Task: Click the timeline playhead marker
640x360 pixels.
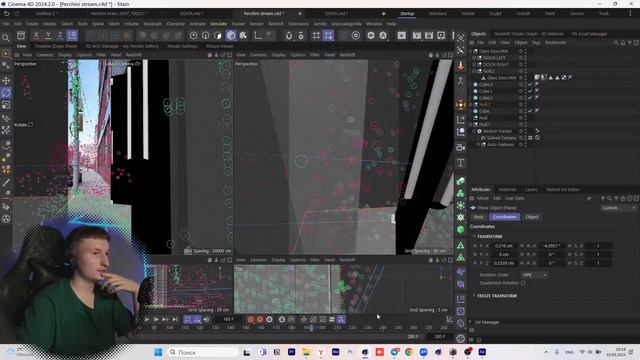Action: 311,327
